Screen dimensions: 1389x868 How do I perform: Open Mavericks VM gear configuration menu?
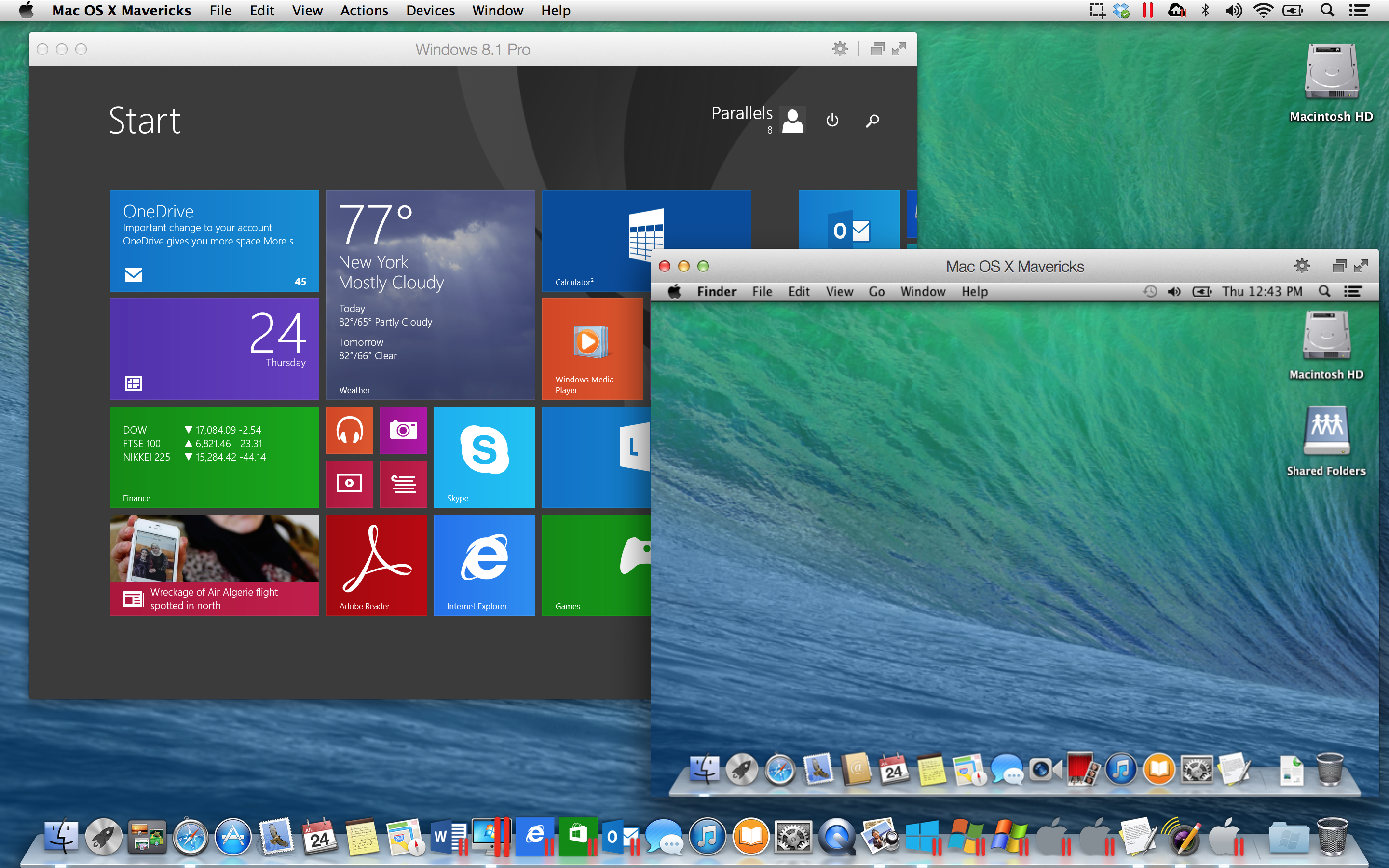pos(1302,266)
